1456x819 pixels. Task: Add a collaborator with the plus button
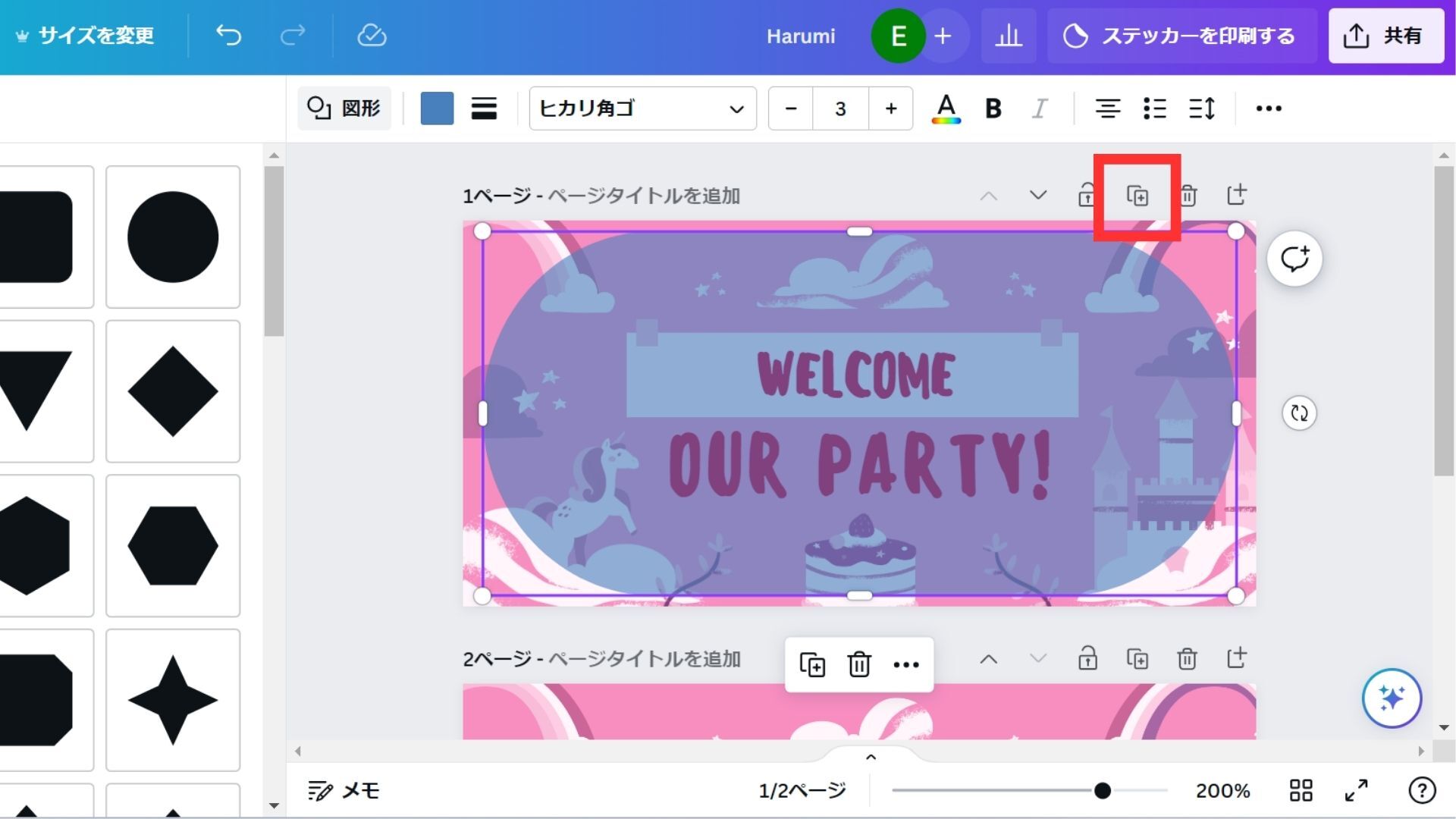point(943,36)
